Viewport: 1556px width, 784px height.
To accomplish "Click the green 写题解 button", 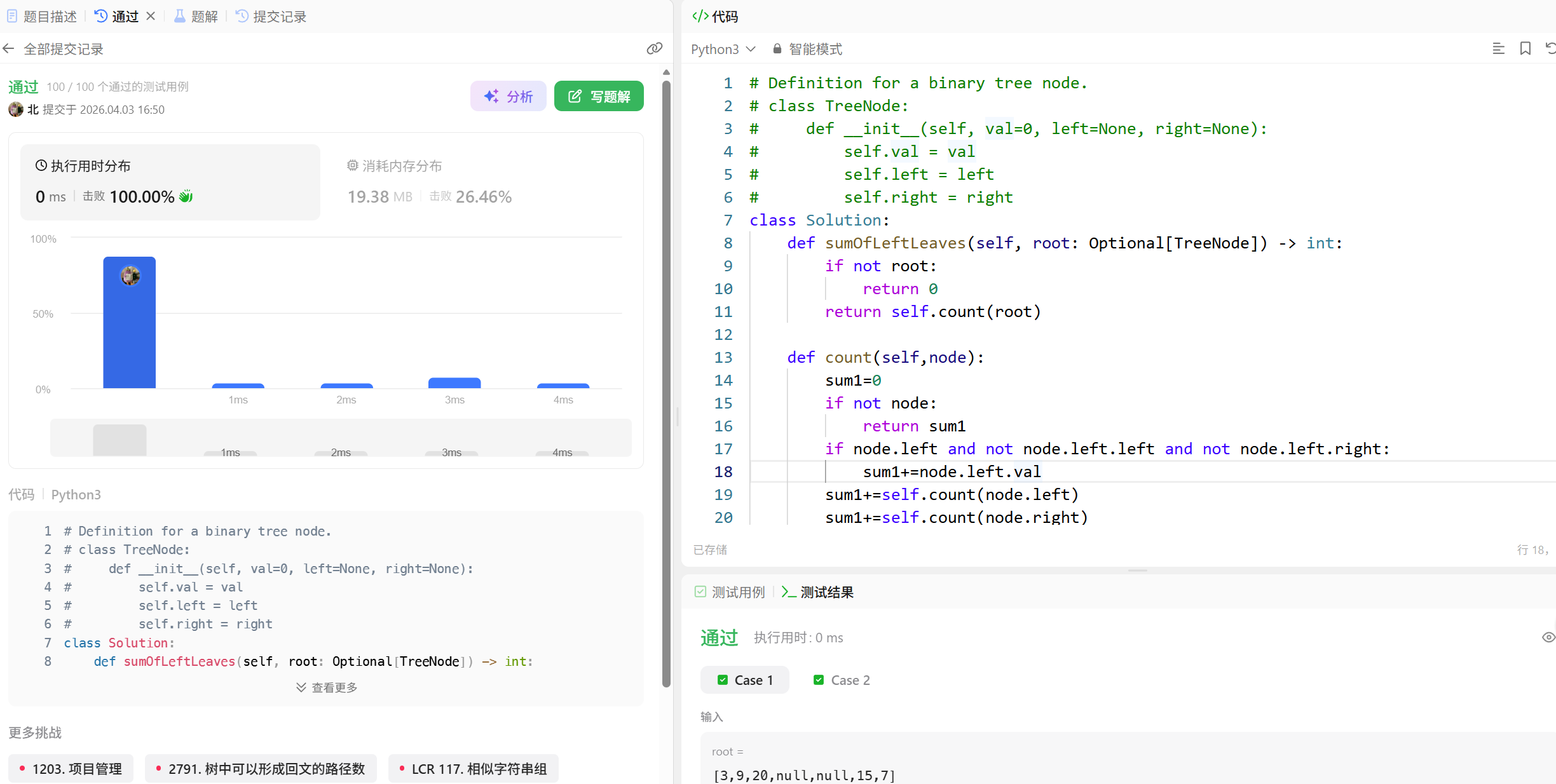I will pyautogui.click(x=599, y=97).
